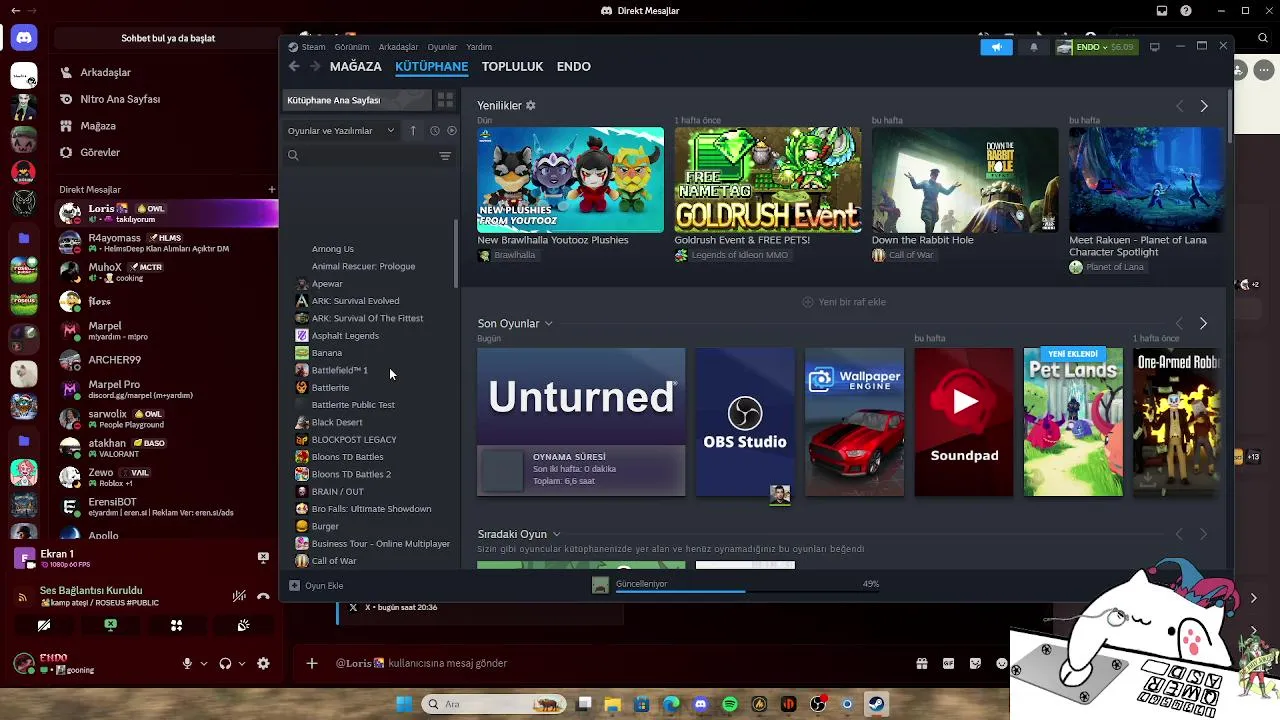1280x720 pixels.
Task: Stop Discord screen share Ekran 1
Action: pyautogui.click(x=263, y=557)
